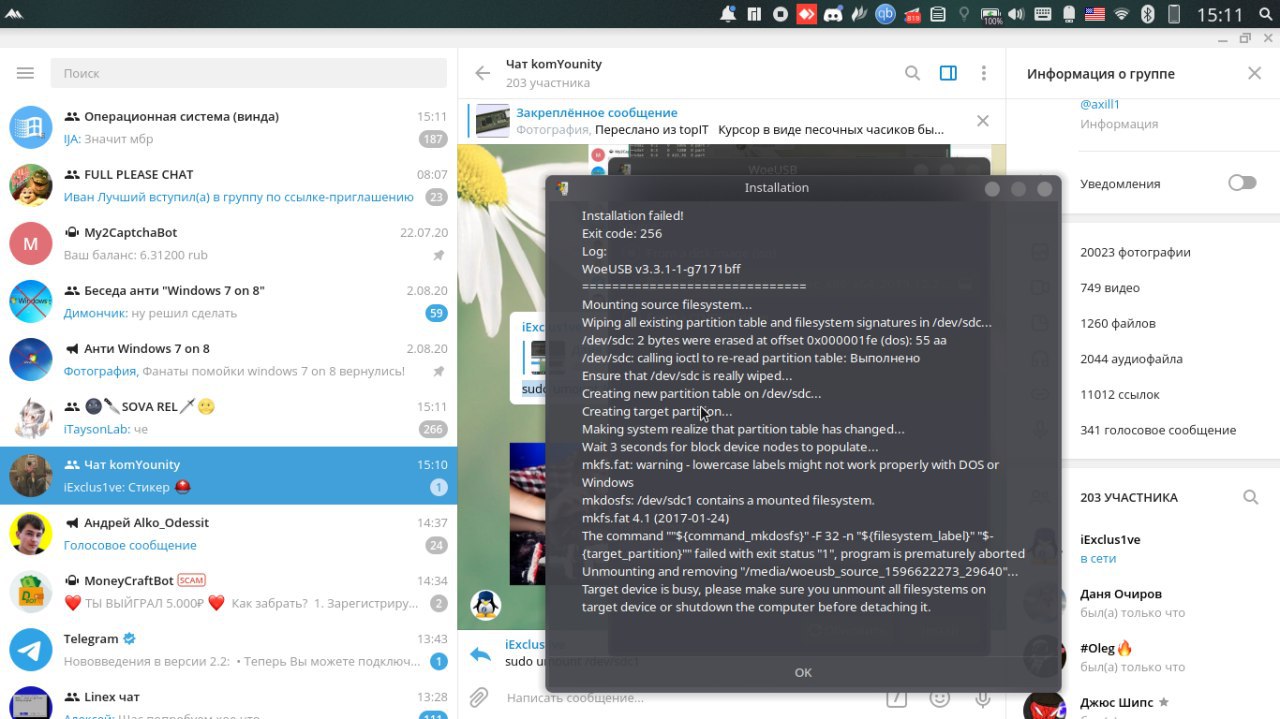The width and height of the screenshot is (1280, 719).
Task: Open the @axill1 username link
Action: 1100,104
